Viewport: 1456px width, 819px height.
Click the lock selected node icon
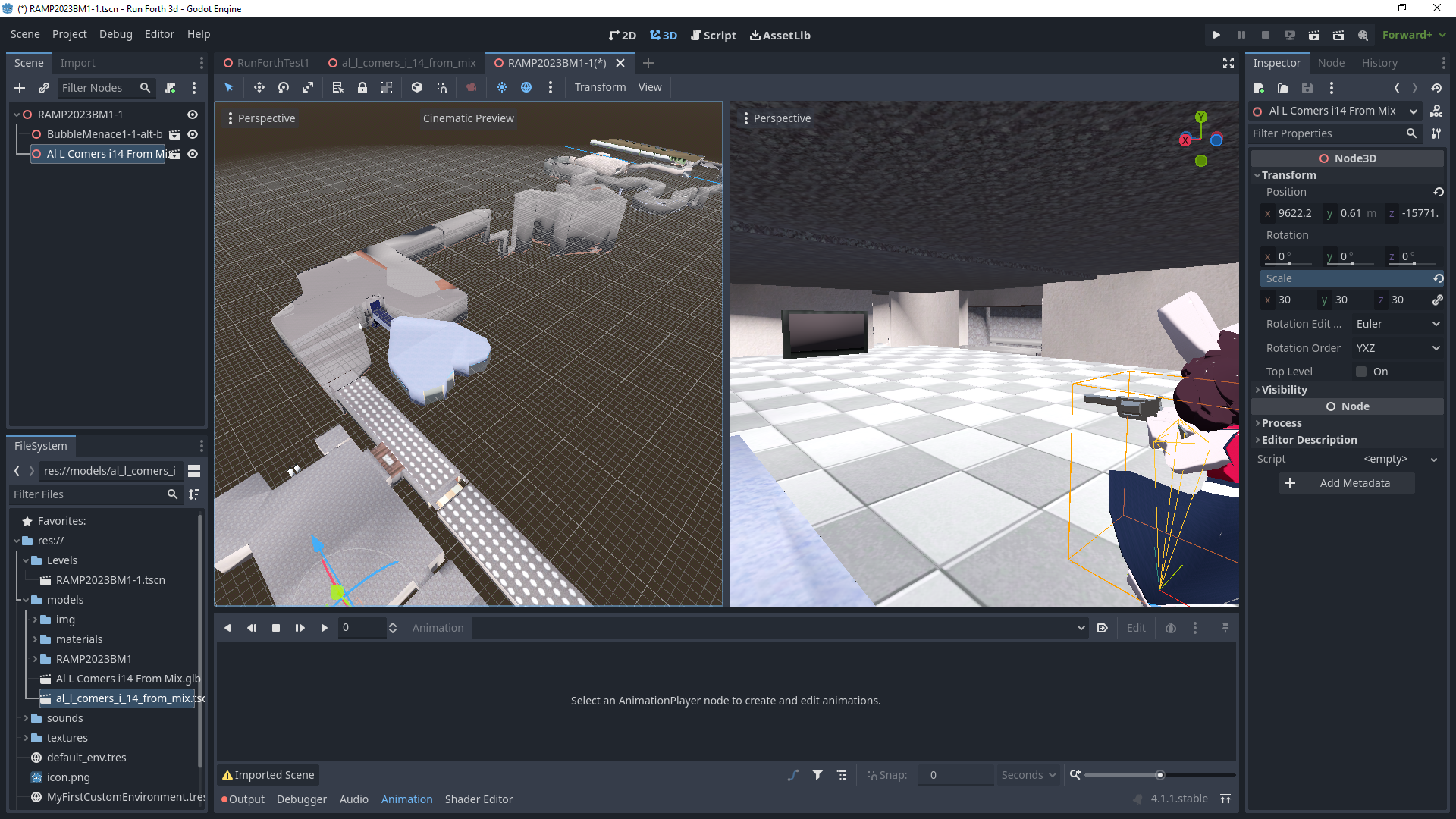coord(362,87)
